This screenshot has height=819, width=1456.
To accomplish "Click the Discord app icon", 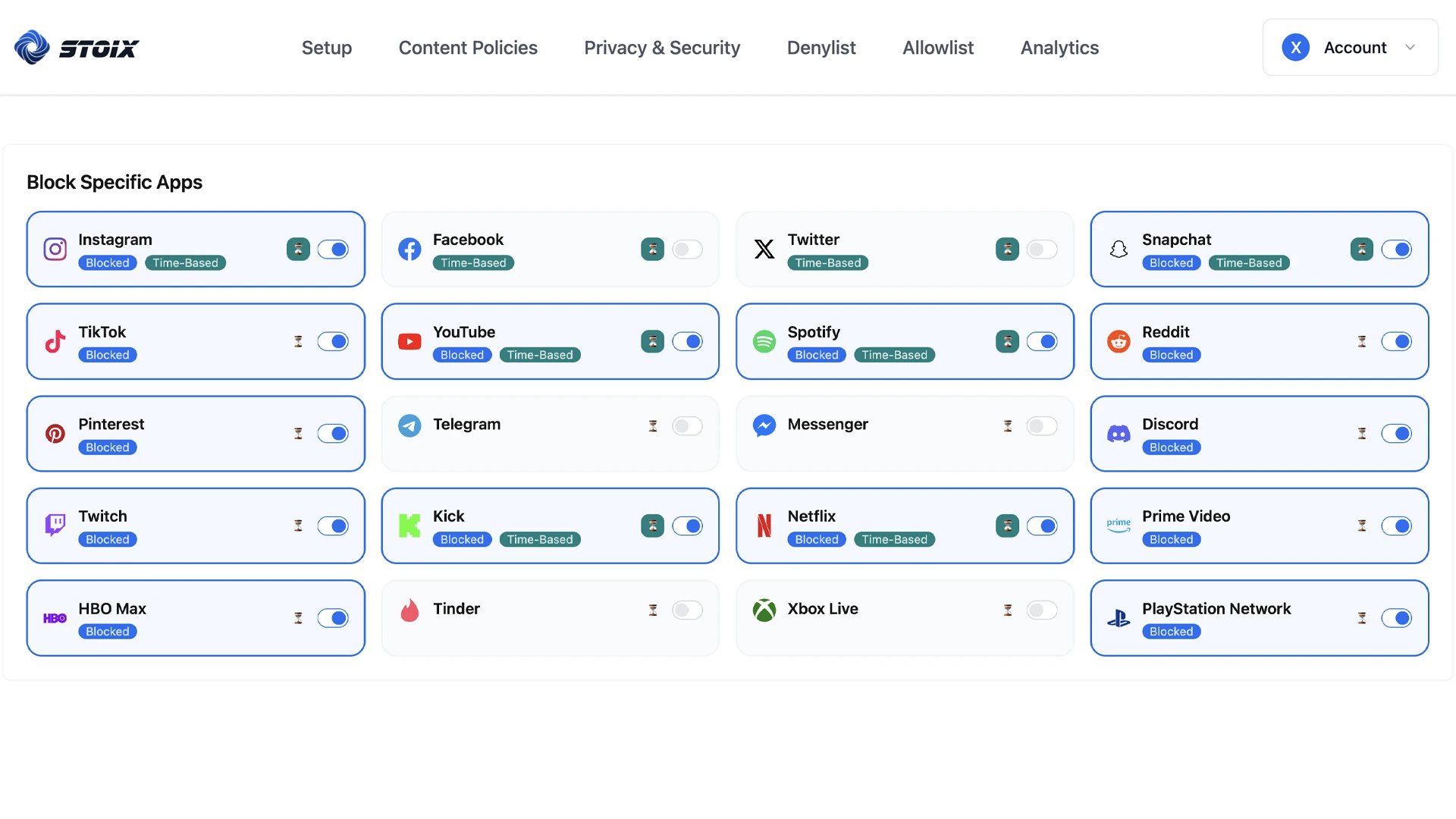I will 1119,434.
